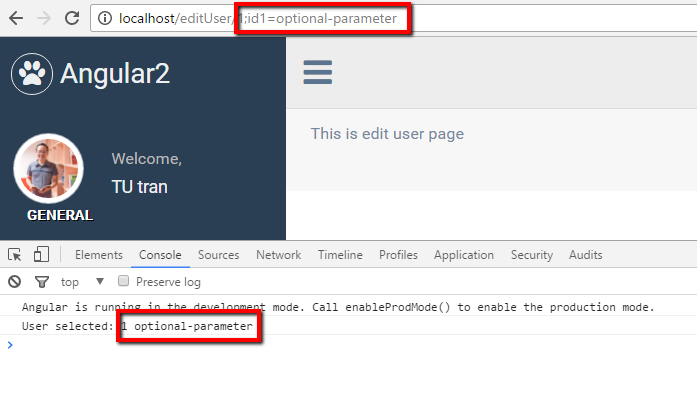Click the GENERAL section heading

point(60,215)
